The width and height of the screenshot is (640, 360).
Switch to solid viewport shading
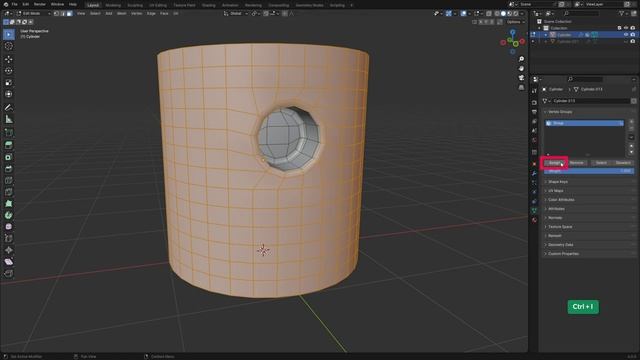[503, 13]
